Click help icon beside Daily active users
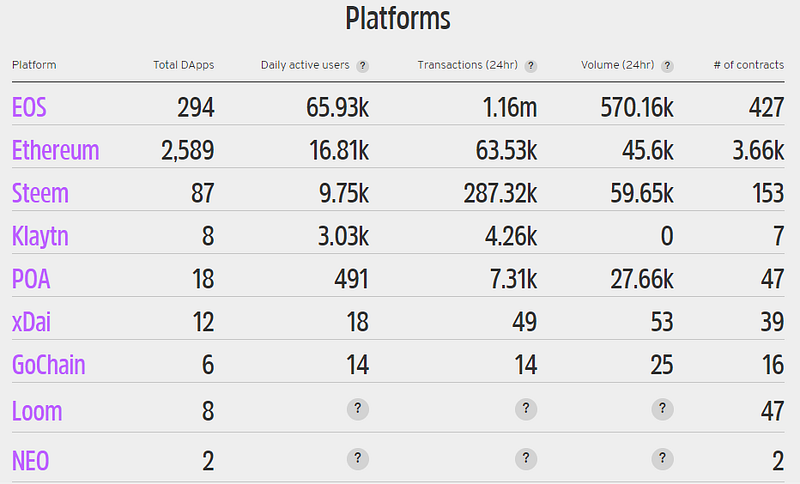 pos(362,66)
